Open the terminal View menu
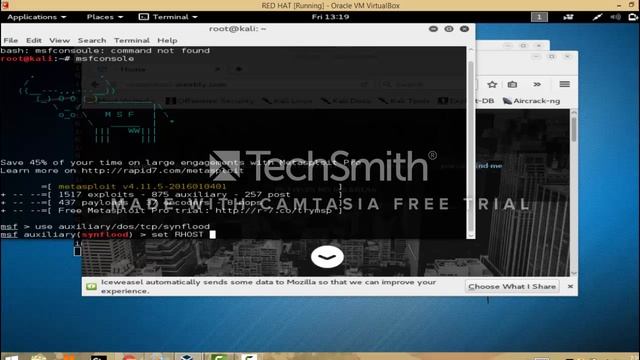 [60, 40]
